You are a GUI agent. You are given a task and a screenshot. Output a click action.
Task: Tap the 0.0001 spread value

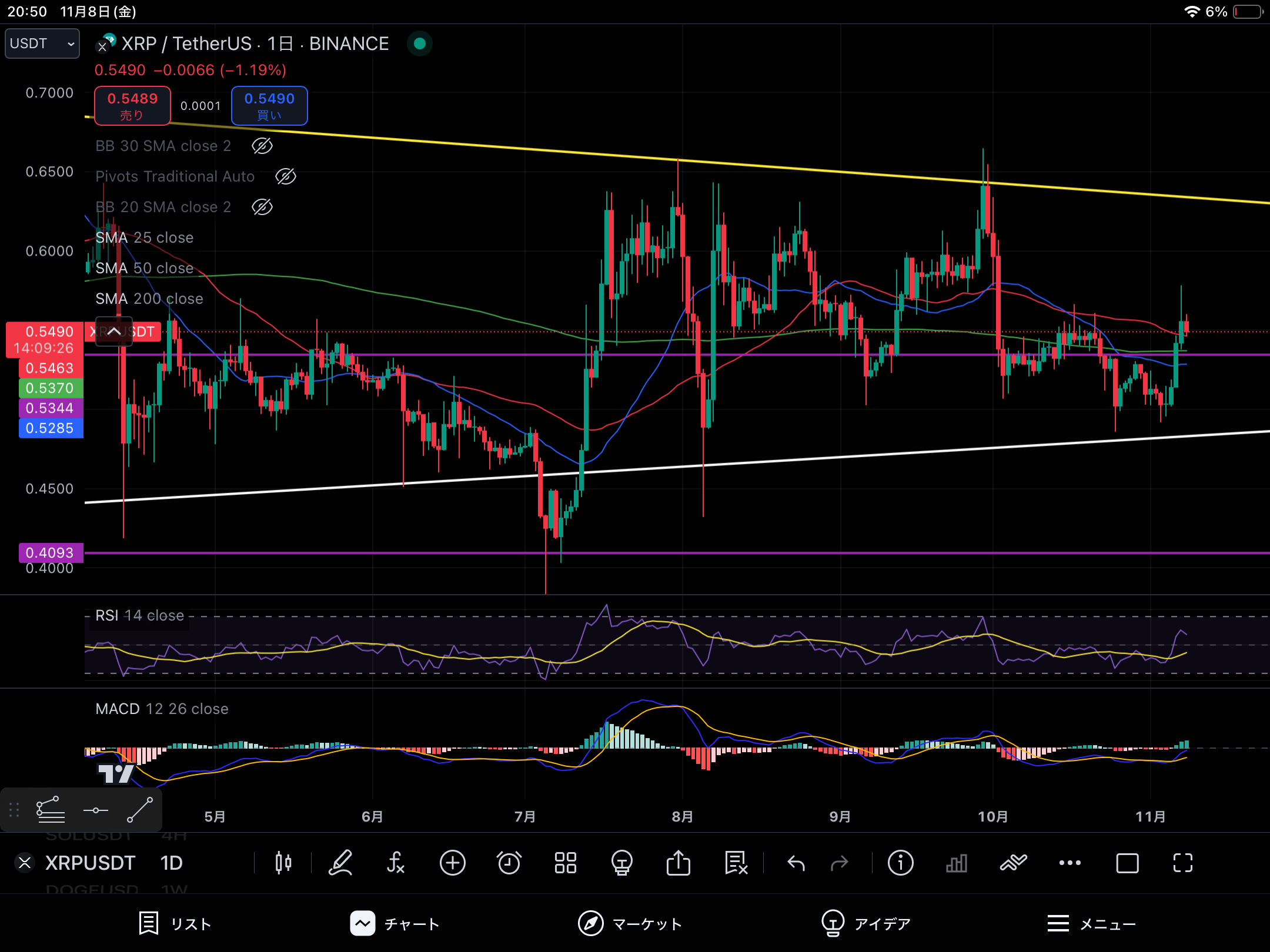[x=200, y=106]
